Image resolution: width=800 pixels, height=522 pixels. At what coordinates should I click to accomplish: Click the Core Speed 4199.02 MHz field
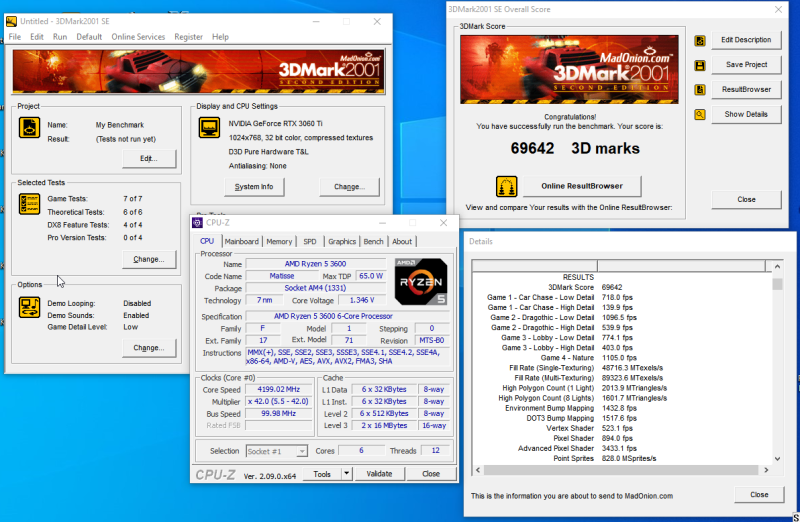[279, 389]
